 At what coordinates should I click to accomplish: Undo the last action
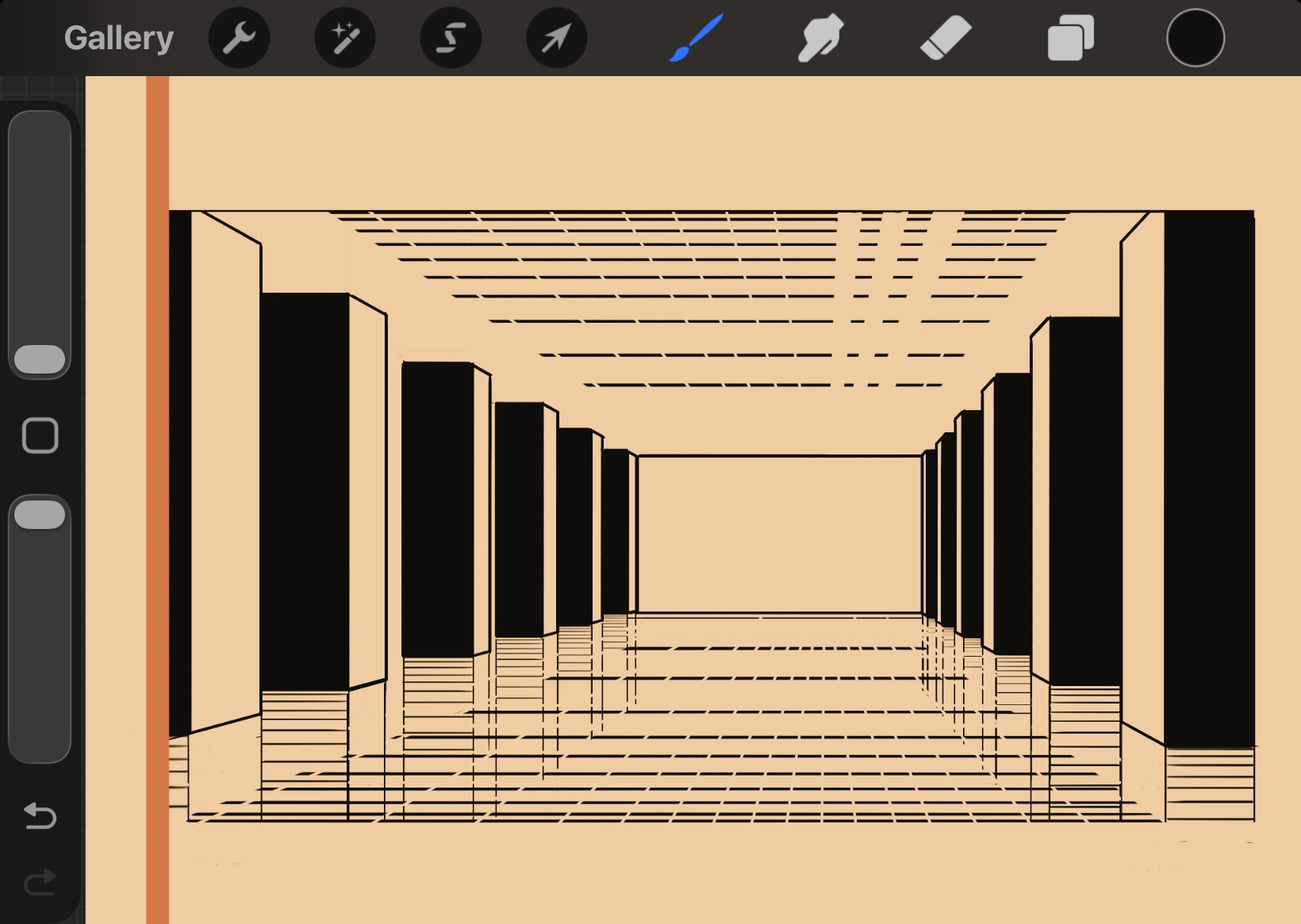point(40,815)
